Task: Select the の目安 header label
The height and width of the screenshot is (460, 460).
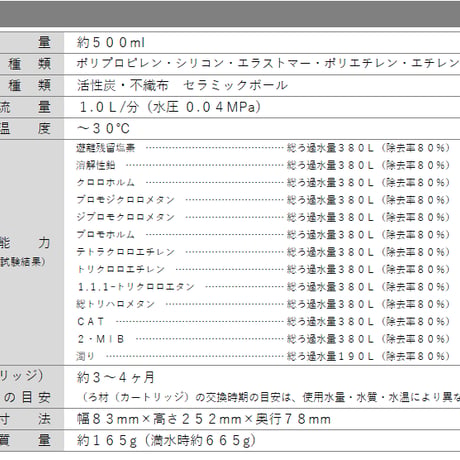Action: 27,397
